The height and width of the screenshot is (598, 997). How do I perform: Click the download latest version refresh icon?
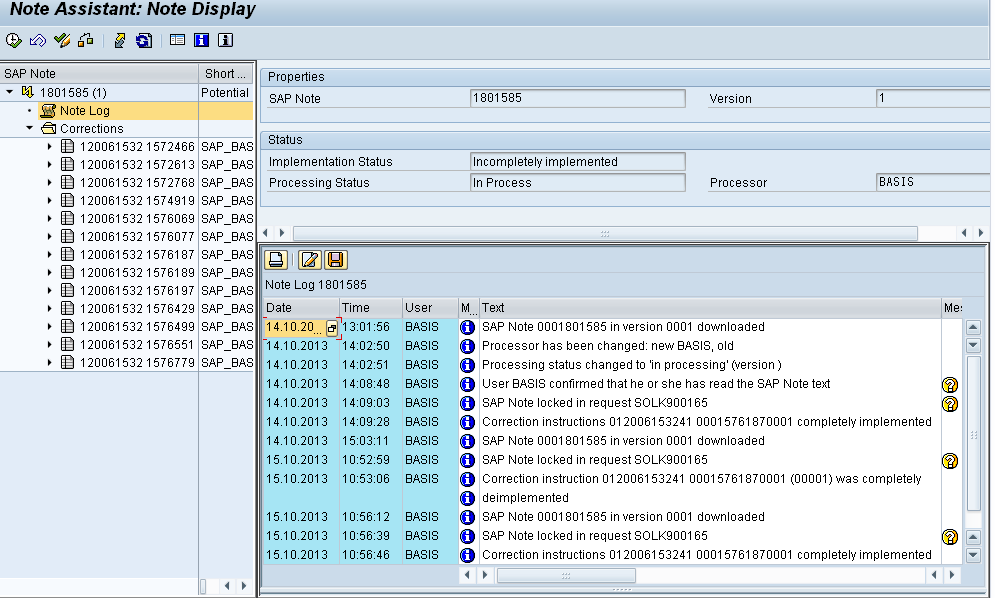click(x=144, y=41)
